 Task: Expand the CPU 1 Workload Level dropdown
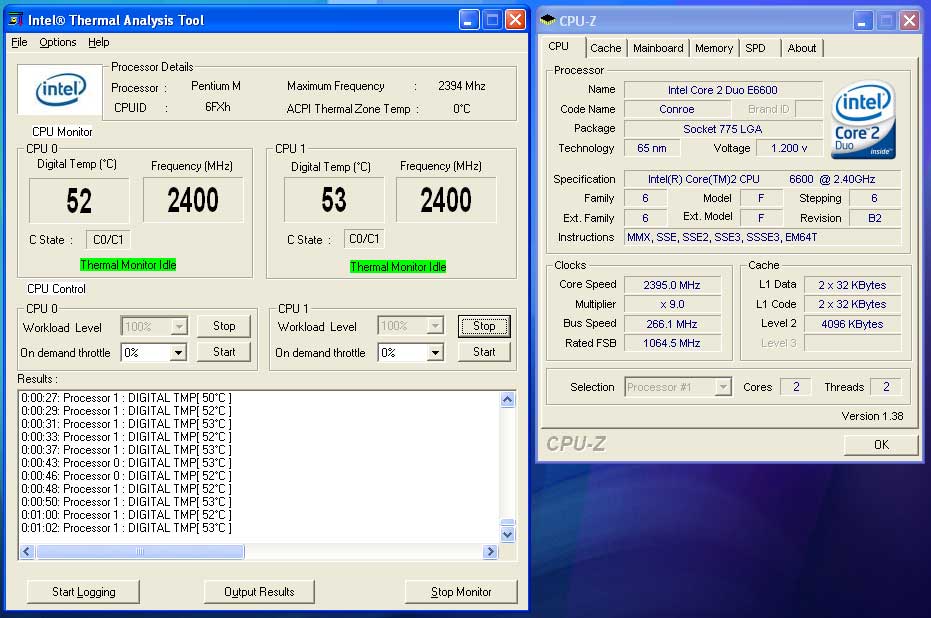click(435, 325)
